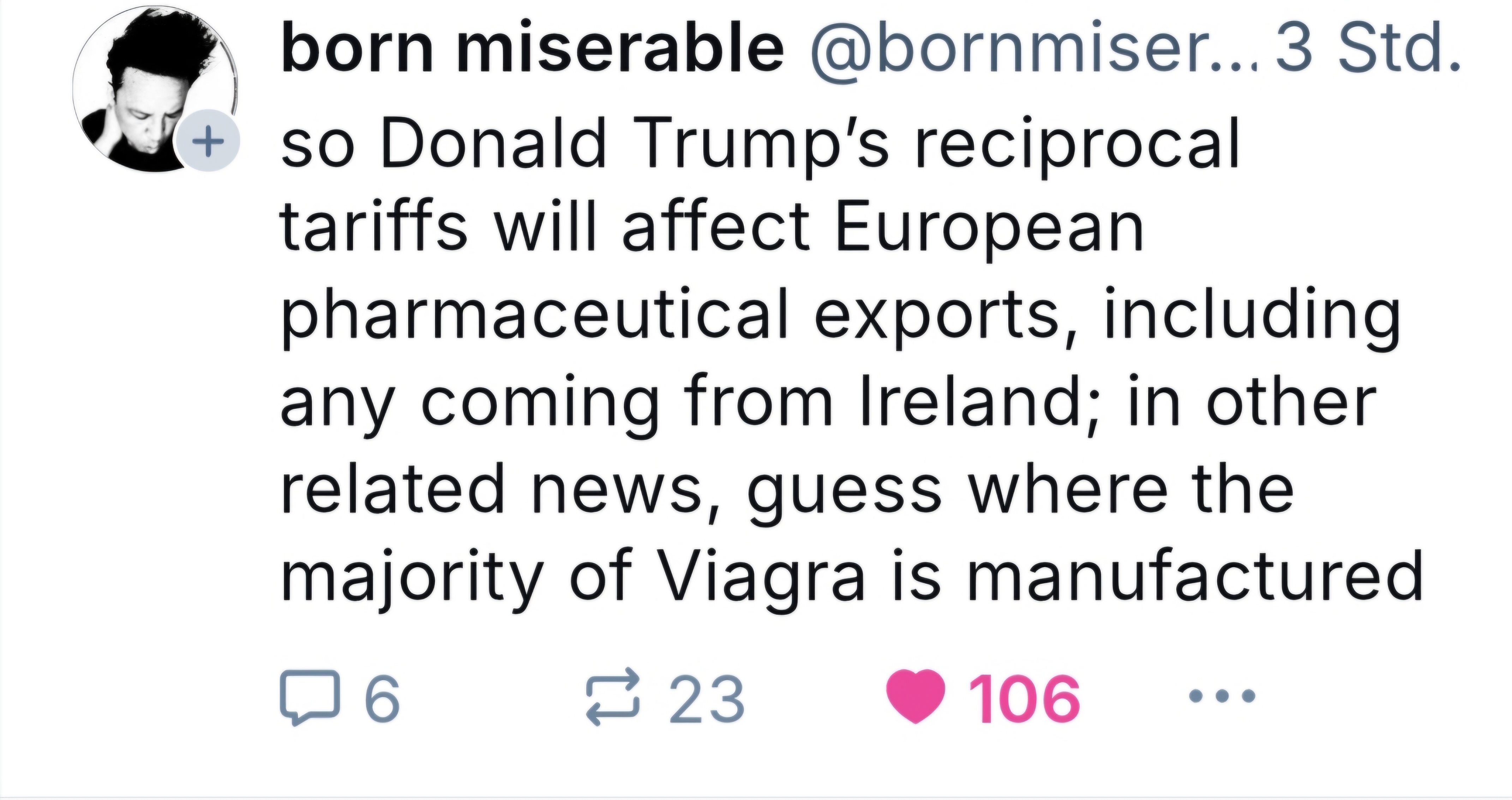Click the reply count number 6
The height and width of the screenshot is (800, 1512).
(x=383, y=698)
